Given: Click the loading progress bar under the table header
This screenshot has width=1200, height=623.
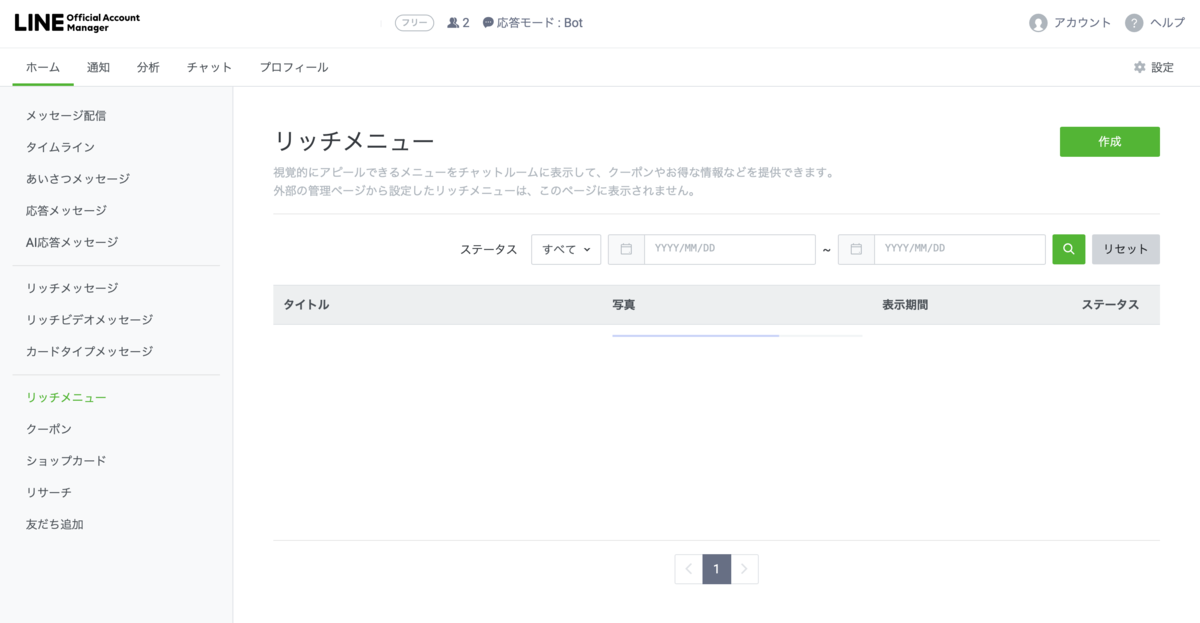Looking at the screenshot, I should coord(737,336).
